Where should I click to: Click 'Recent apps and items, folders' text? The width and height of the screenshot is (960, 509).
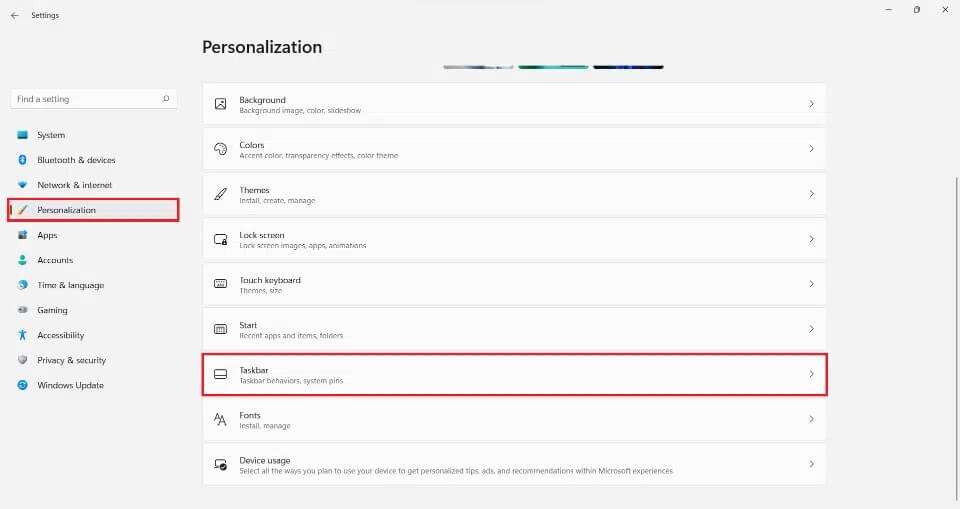click(291, 336)
